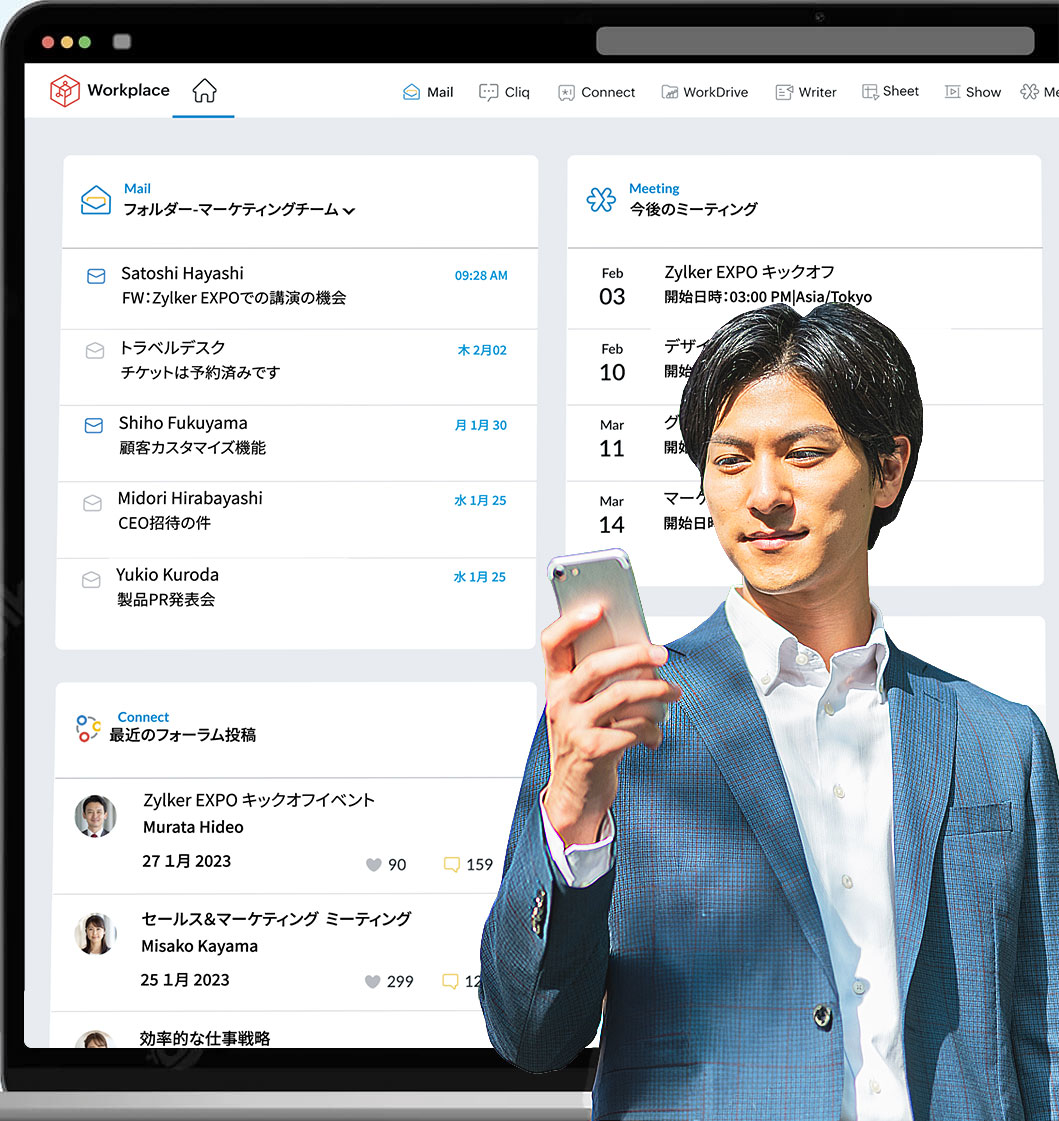Image resolution: width=1059 pixels, height=1121 pixels.
Task: Open 効率的な仕事戦略 forum post
Action: point(205,1038)
